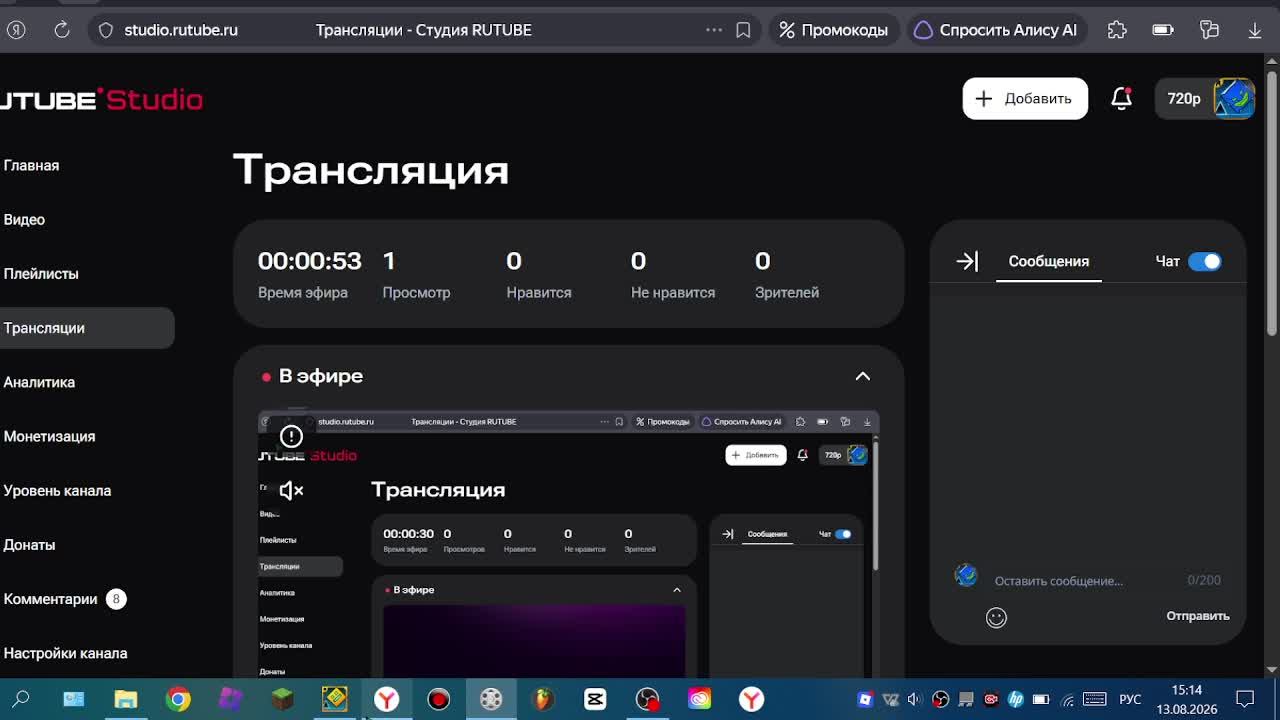Unmute the live stream preview sound
This screenshot has width=1280, height=720.
pos(291,490)
